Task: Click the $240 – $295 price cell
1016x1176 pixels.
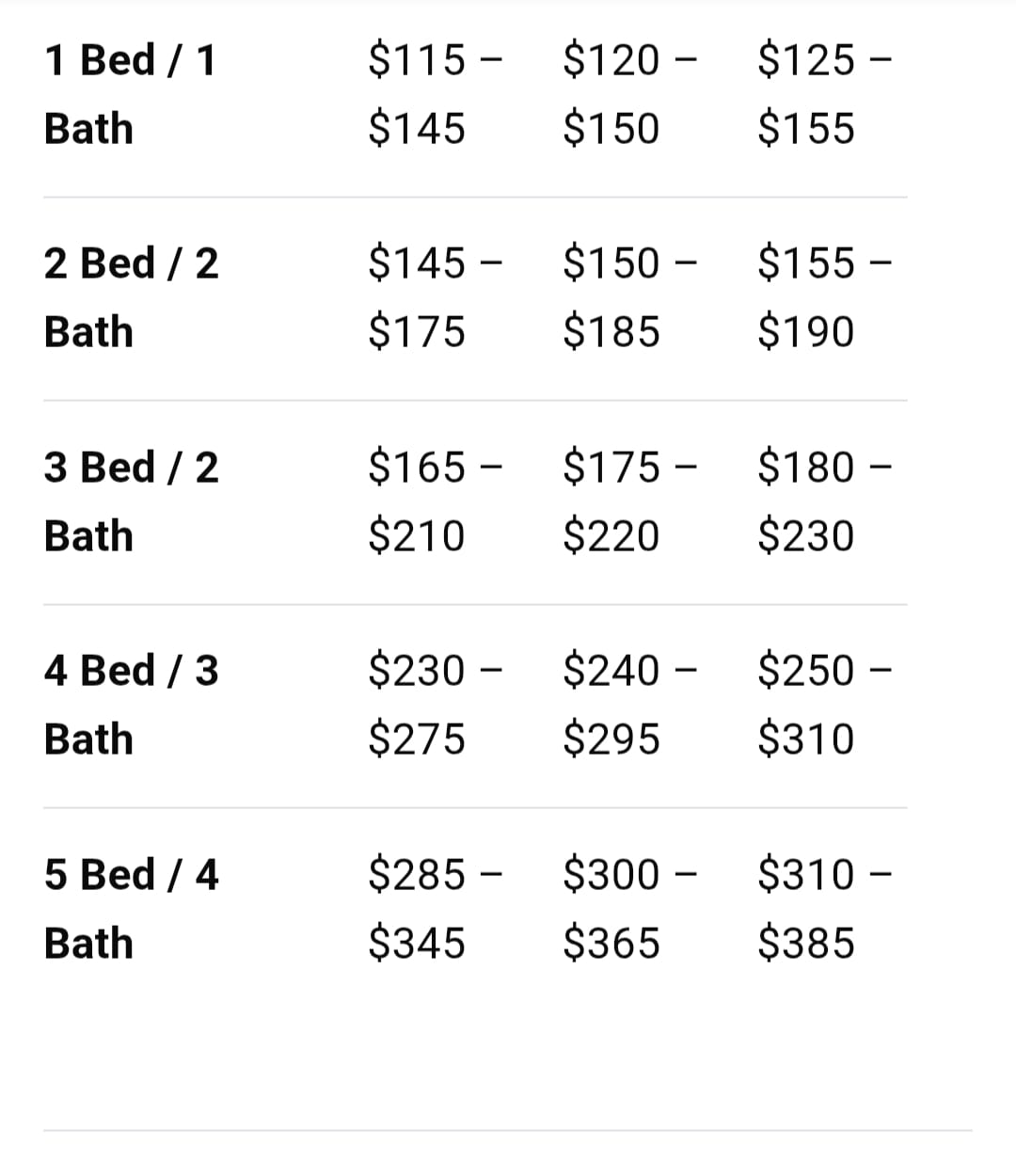Action: (630, 705)
